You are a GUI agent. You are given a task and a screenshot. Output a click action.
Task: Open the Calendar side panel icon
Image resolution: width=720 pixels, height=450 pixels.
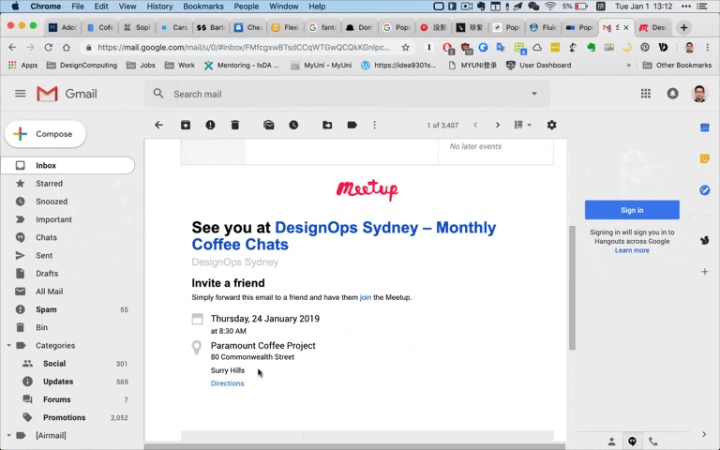704,128
